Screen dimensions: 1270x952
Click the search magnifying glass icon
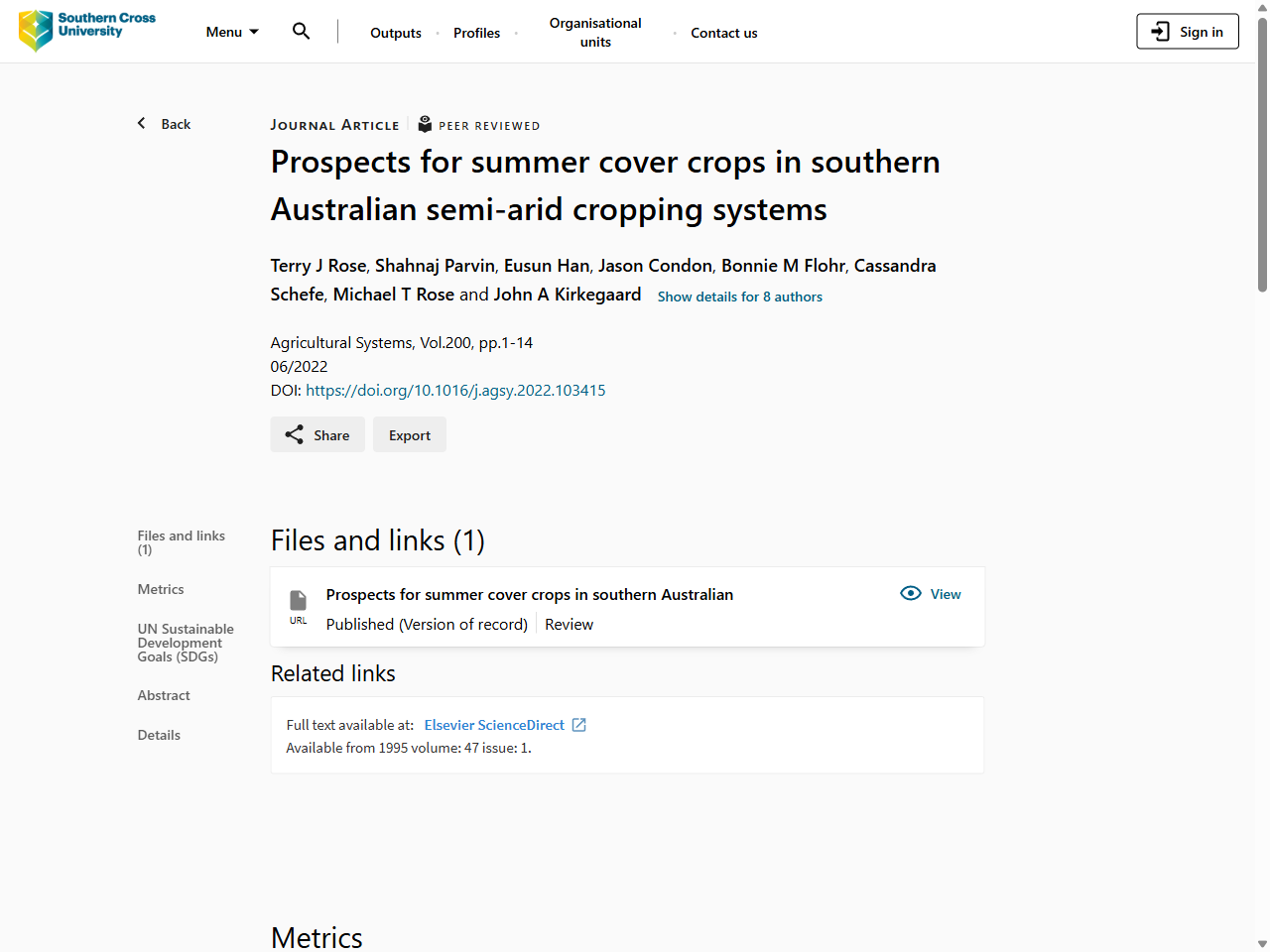301,31
